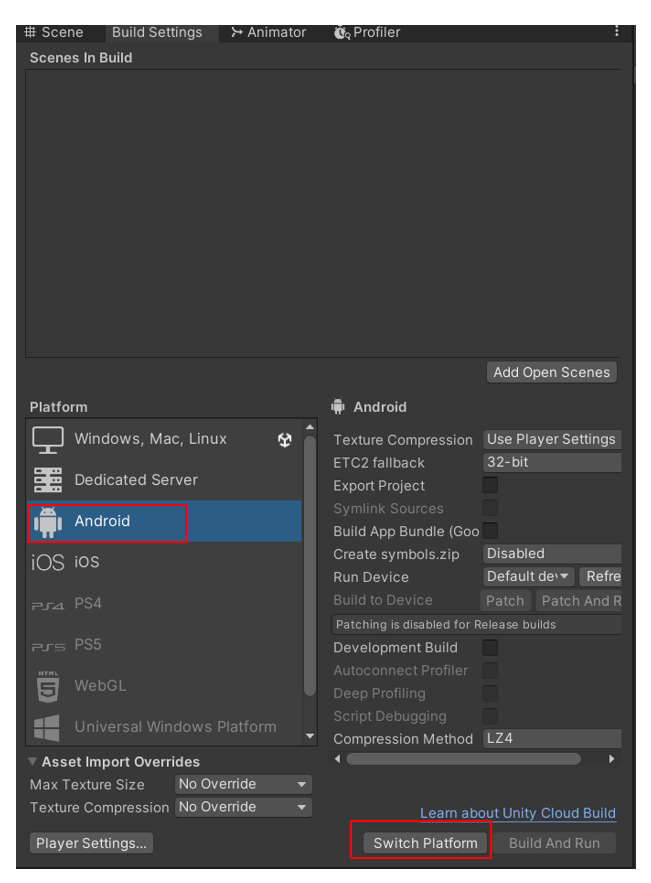
Task: Click the Profiler stopwatch icon
Action: 342,33
